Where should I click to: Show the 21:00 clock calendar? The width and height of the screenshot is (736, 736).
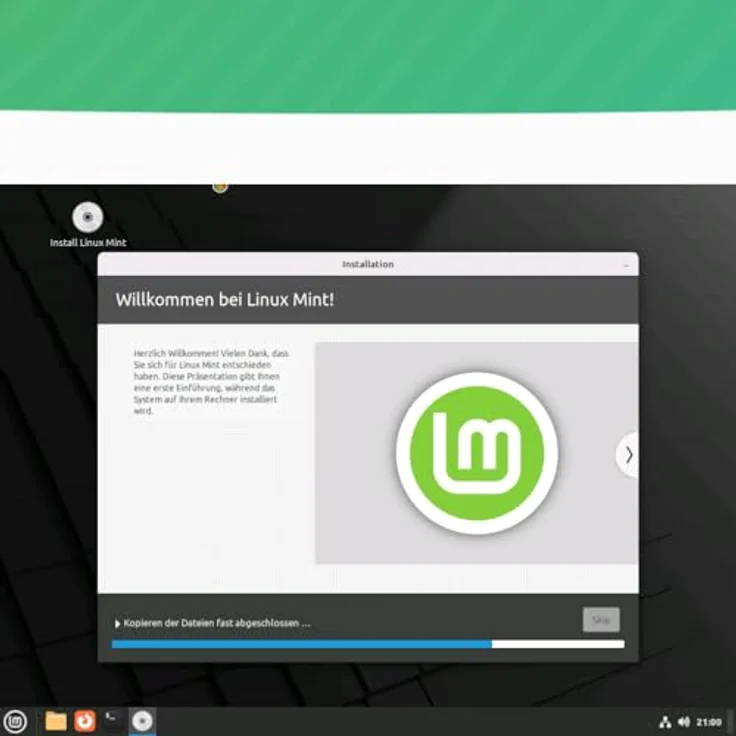click(709, 722)
